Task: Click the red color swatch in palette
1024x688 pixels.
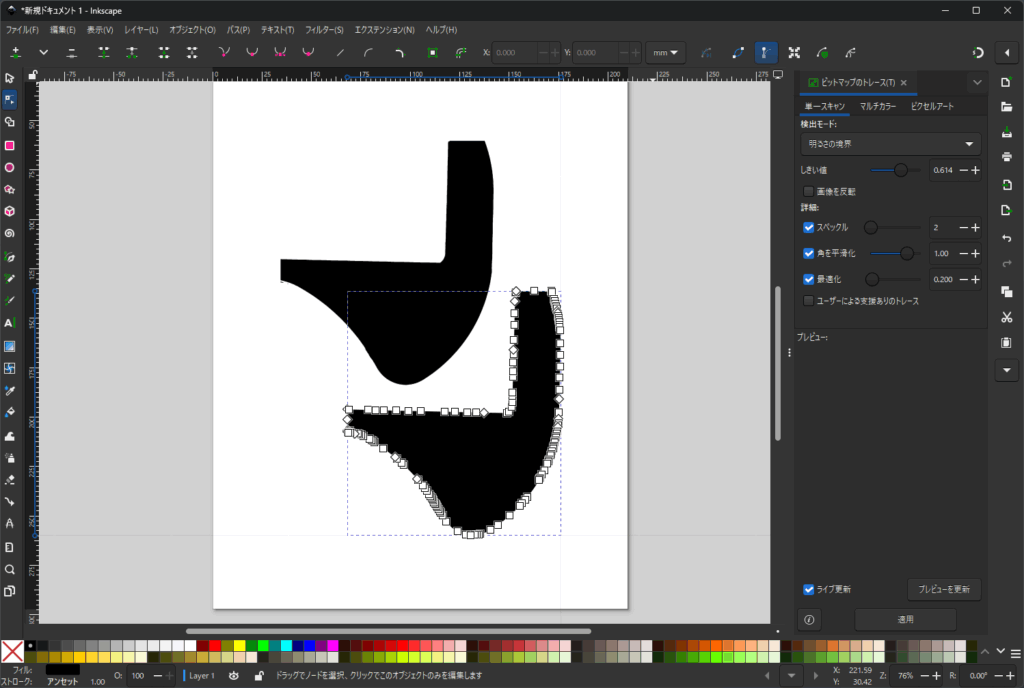Action: [215, 645]
